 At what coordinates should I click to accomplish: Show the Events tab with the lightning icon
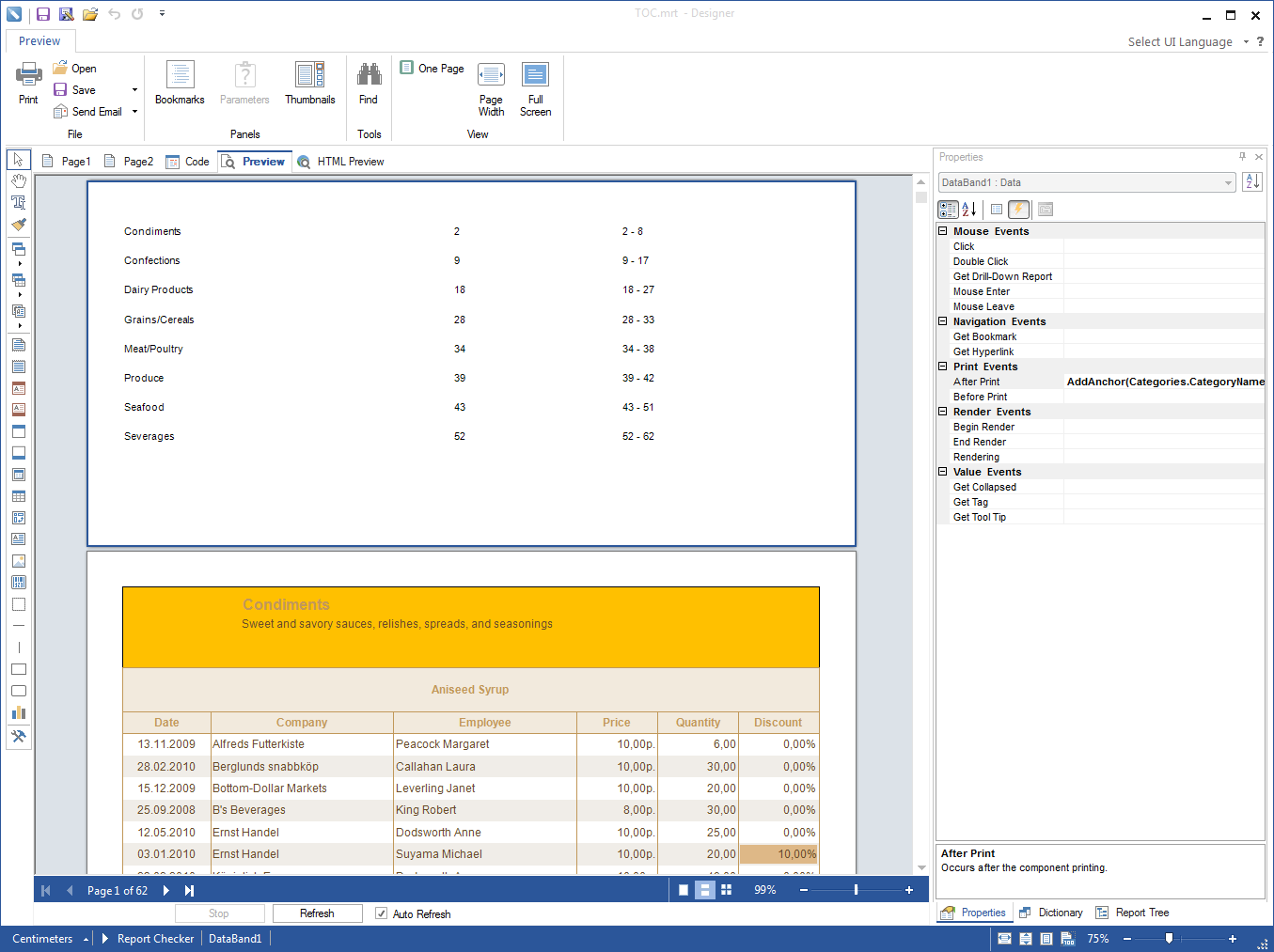pos(1018,210)
